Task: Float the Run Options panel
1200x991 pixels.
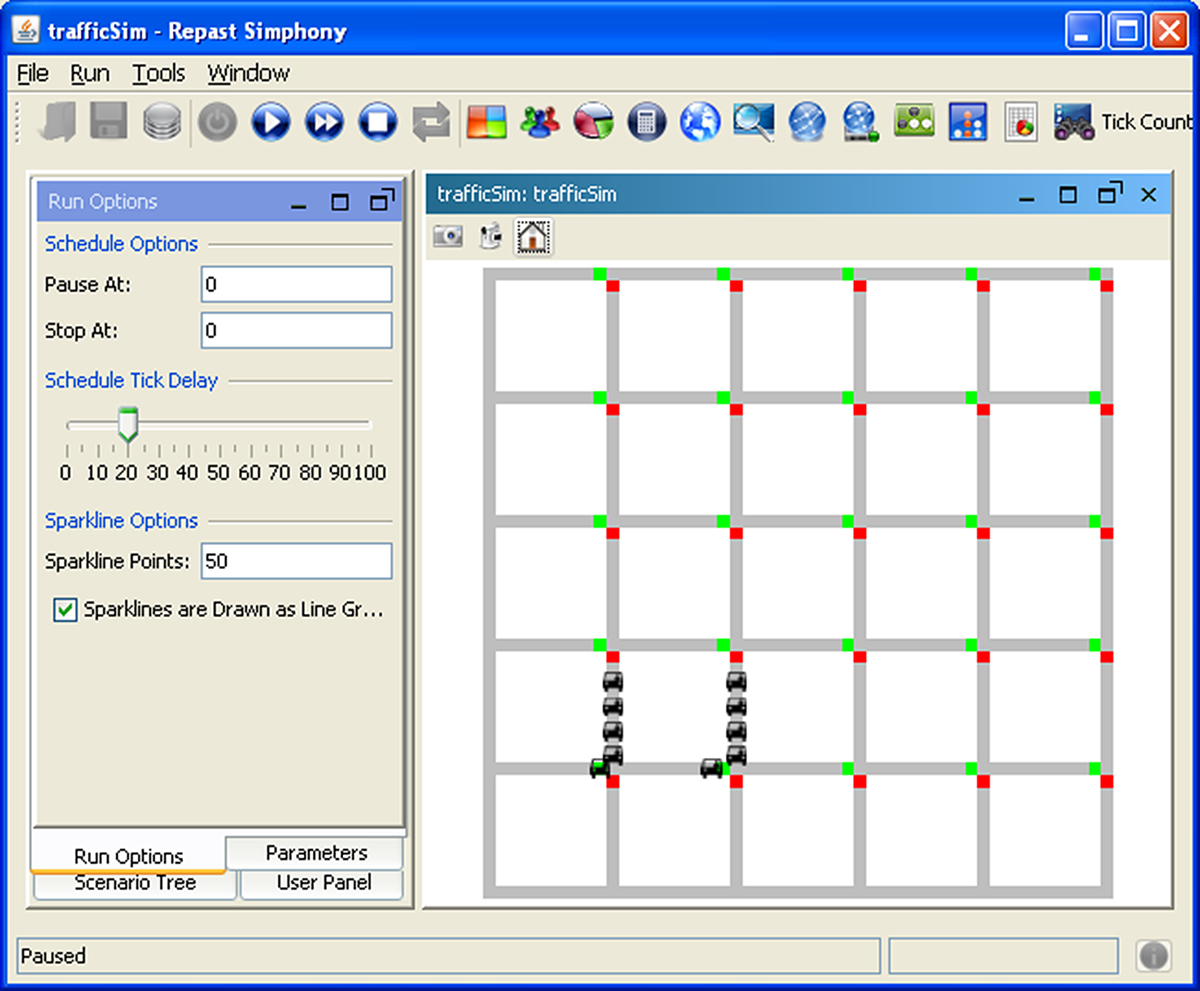Action: tap(382, 201)
